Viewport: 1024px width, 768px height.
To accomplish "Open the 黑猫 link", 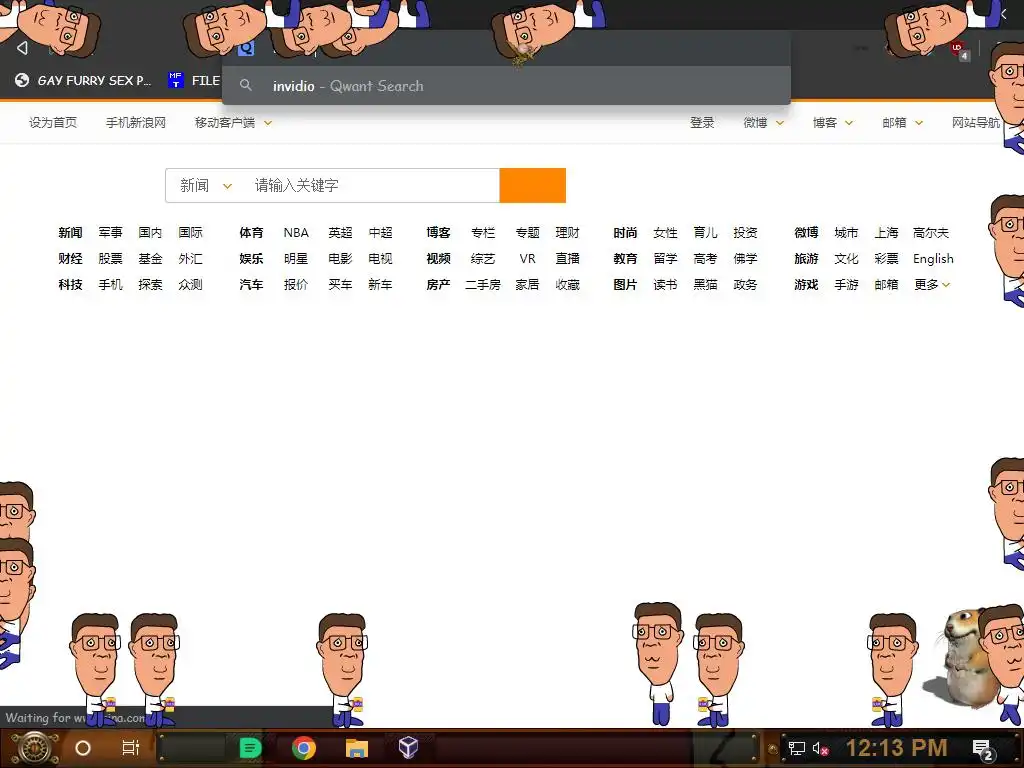I will pos(705,285).
